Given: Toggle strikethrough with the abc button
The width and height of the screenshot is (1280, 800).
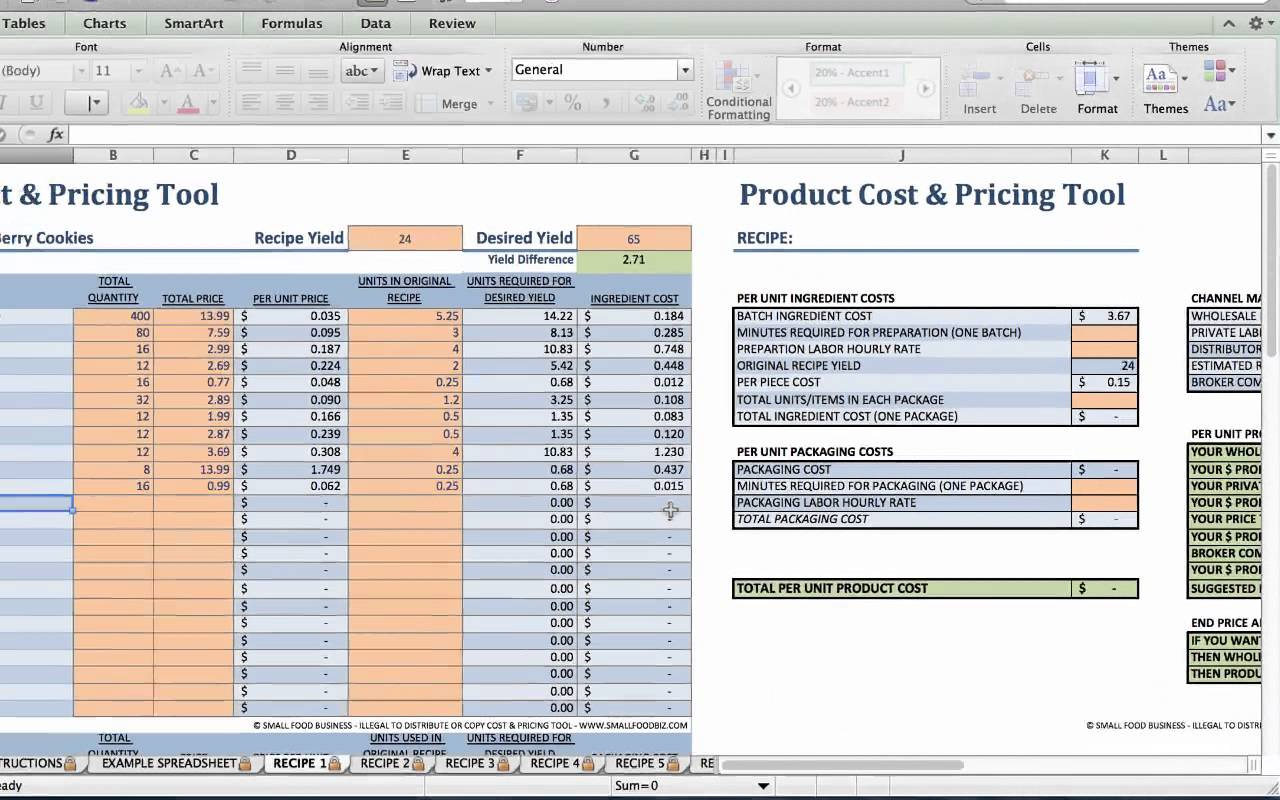Looking at the screenshot, I should [x=361, y=70].
